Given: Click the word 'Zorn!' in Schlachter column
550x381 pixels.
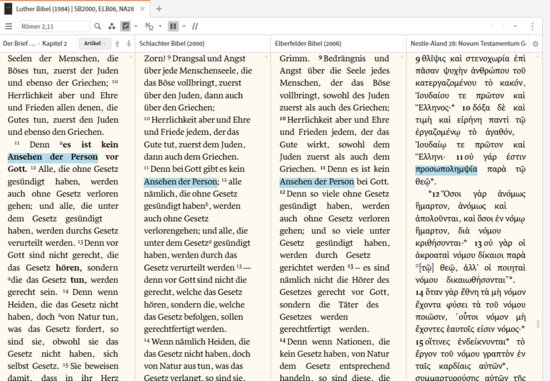Looking at the screenshot, I should (154, 59).
